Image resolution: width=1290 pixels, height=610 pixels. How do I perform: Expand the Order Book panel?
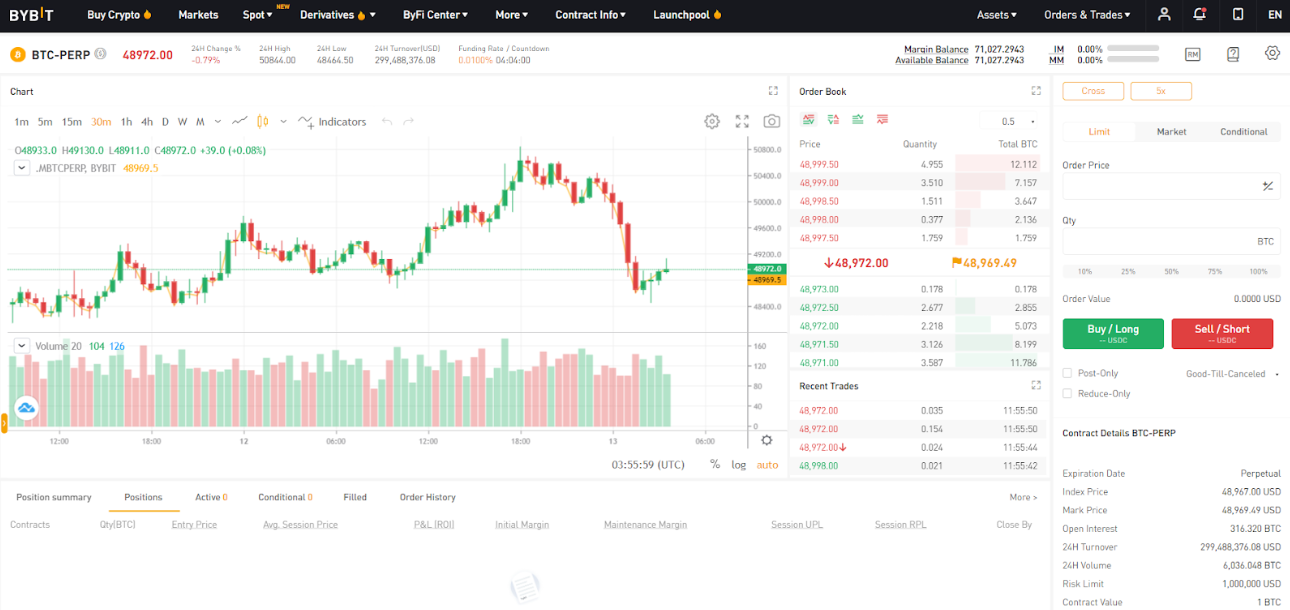point(1036,91)
